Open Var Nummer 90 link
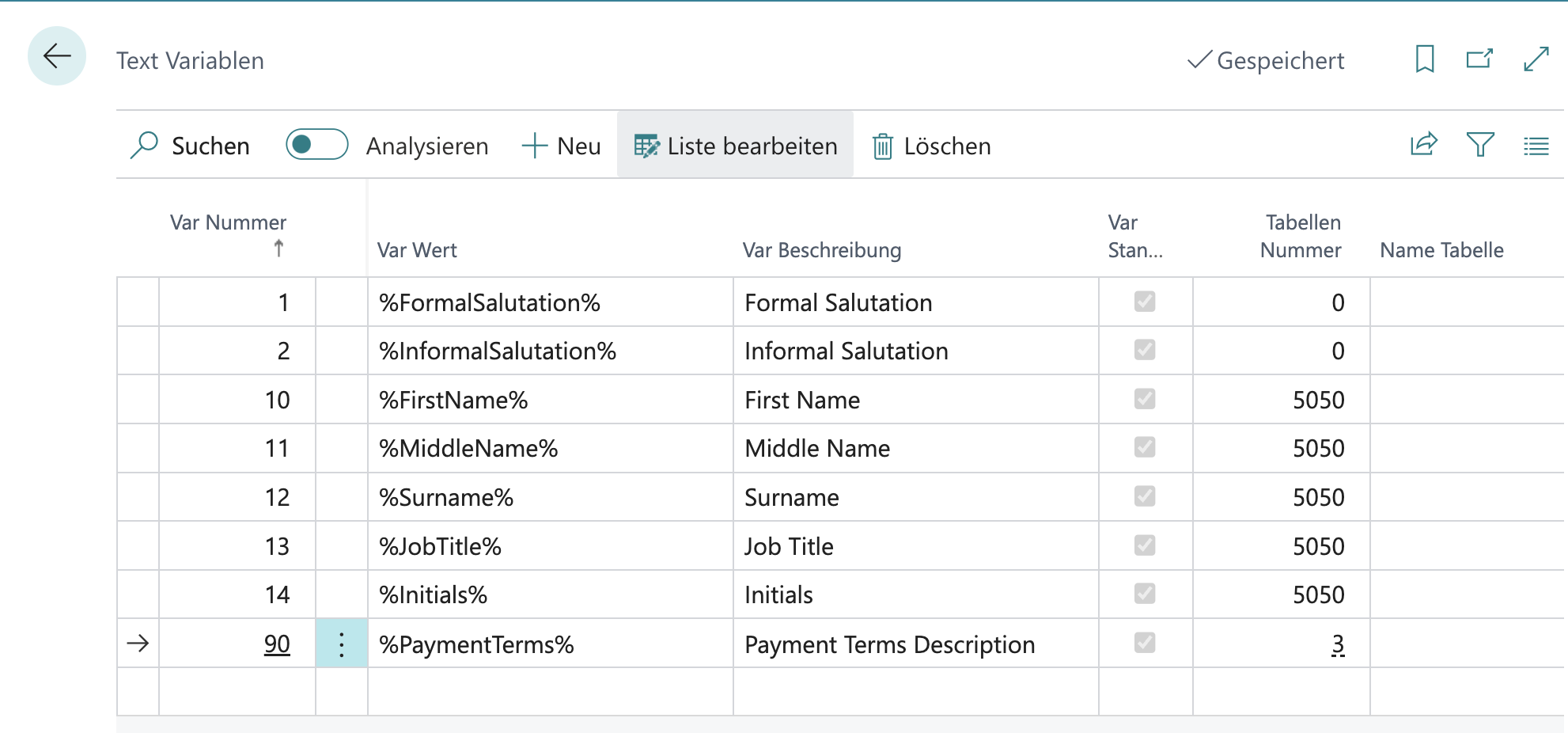1568x733 pixels. (x=277, y=644)
